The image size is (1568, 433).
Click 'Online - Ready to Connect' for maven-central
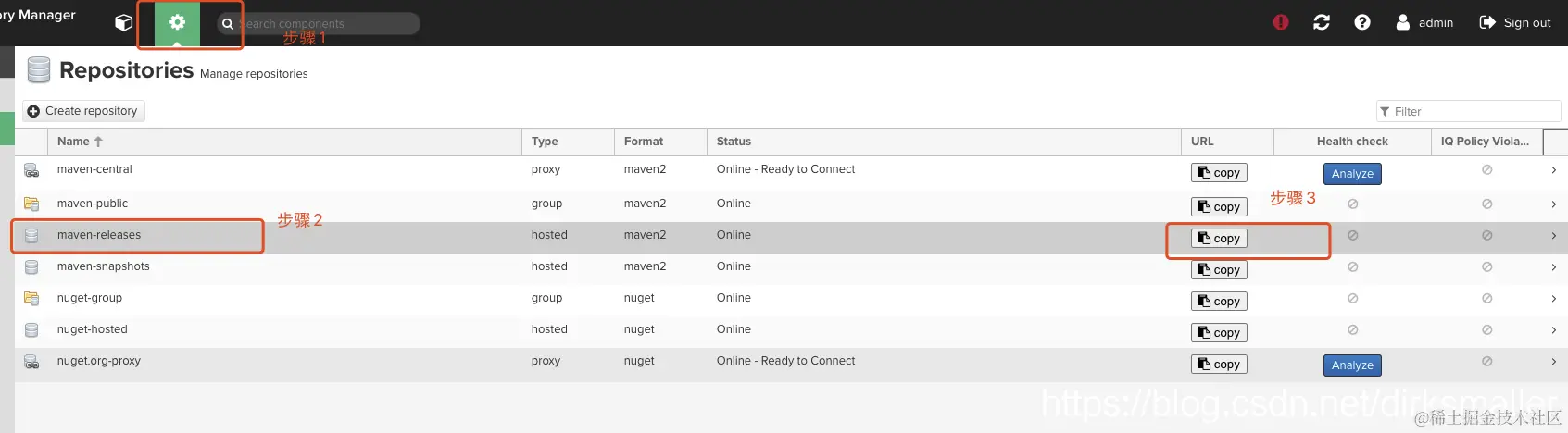coord(785,169)
